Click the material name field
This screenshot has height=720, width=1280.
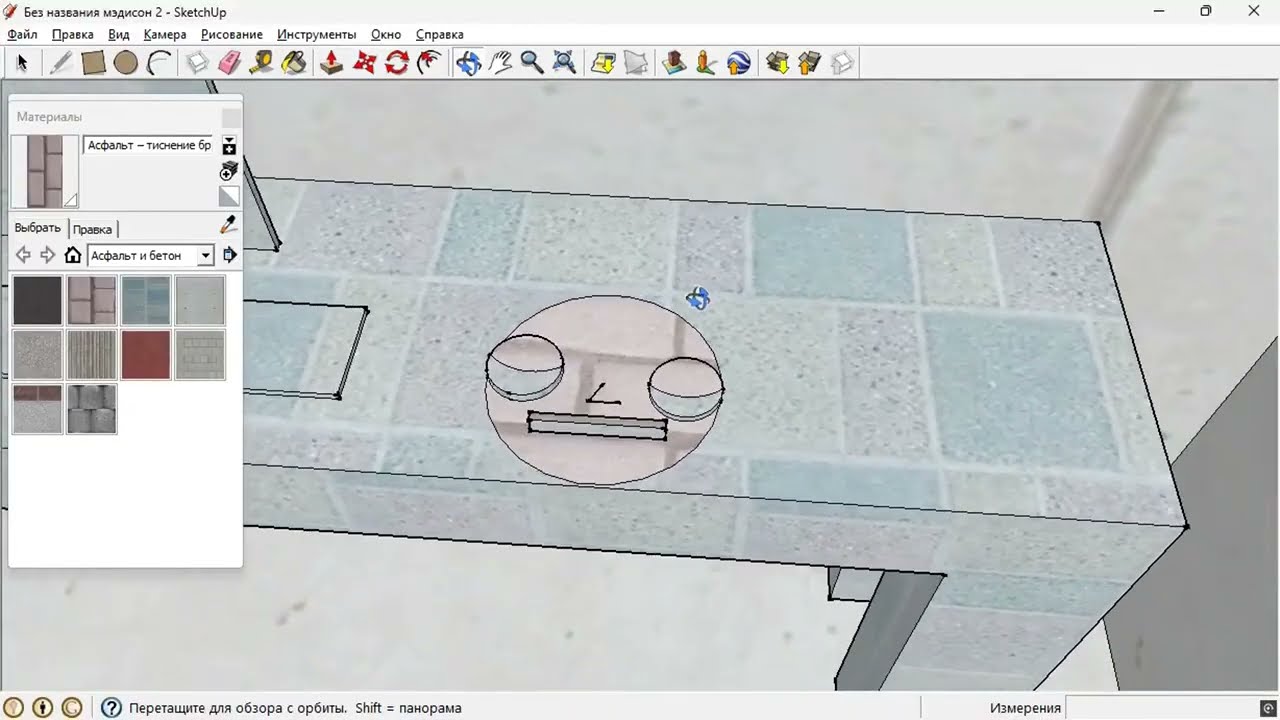pyautogui.click(x=148, y=145)
